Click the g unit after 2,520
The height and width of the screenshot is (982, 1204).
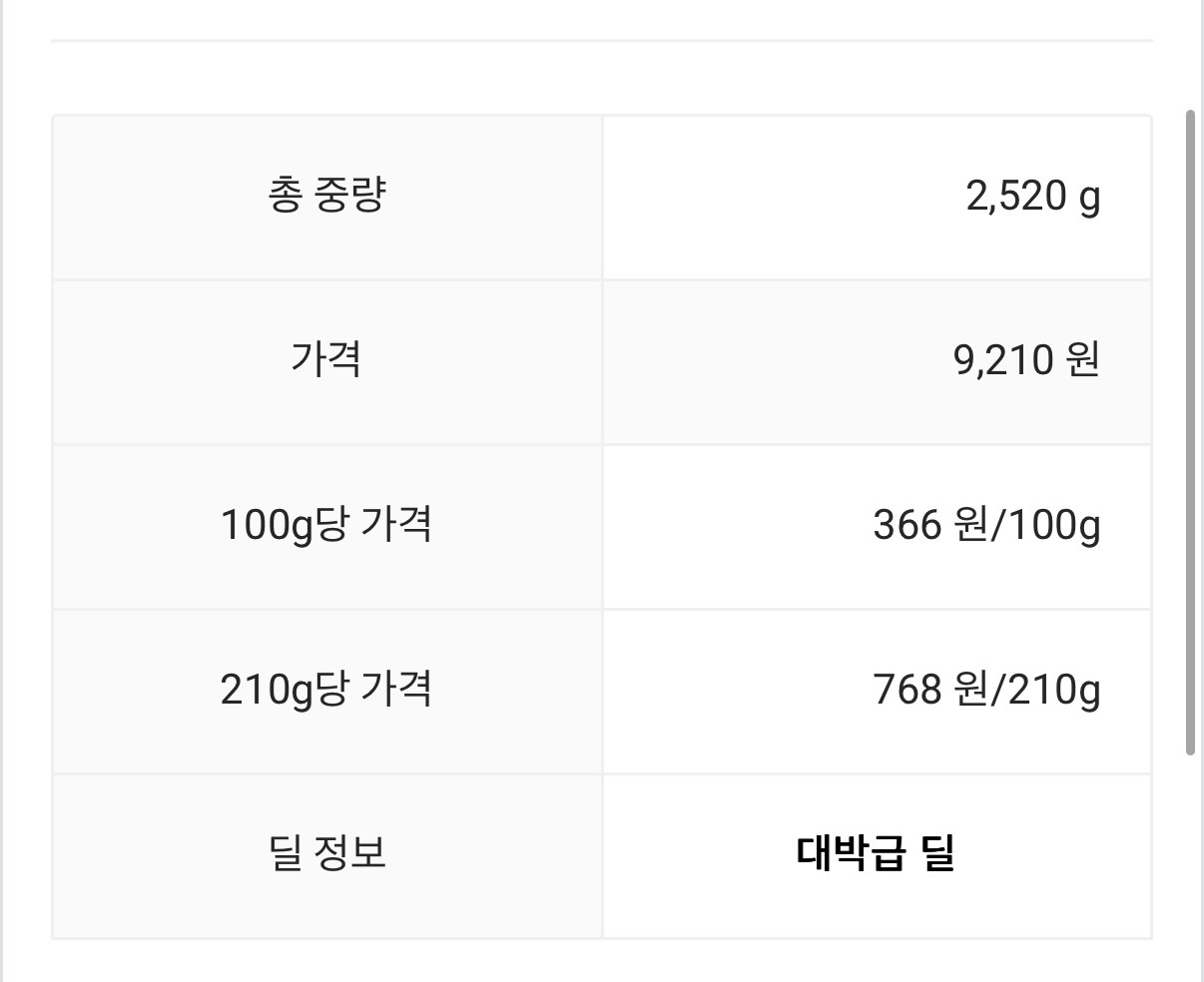pyautogui.click(x=1090, y=199)
